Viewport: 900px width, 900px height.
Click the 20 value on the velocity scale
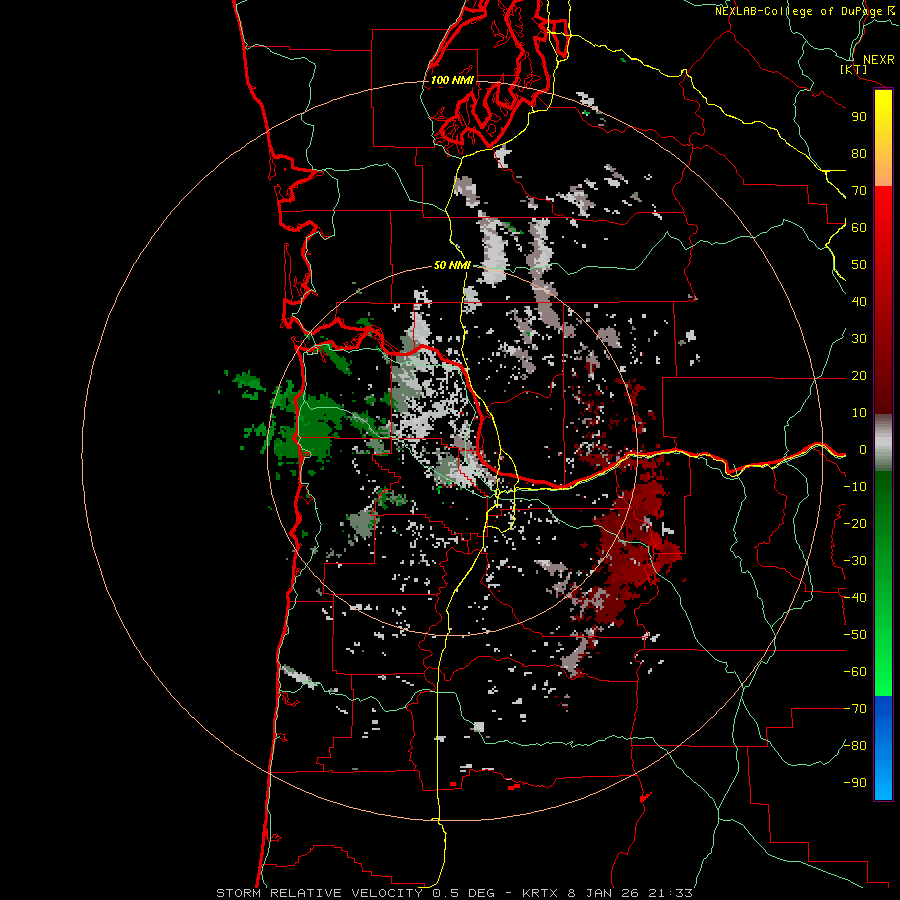pos(859,375)
